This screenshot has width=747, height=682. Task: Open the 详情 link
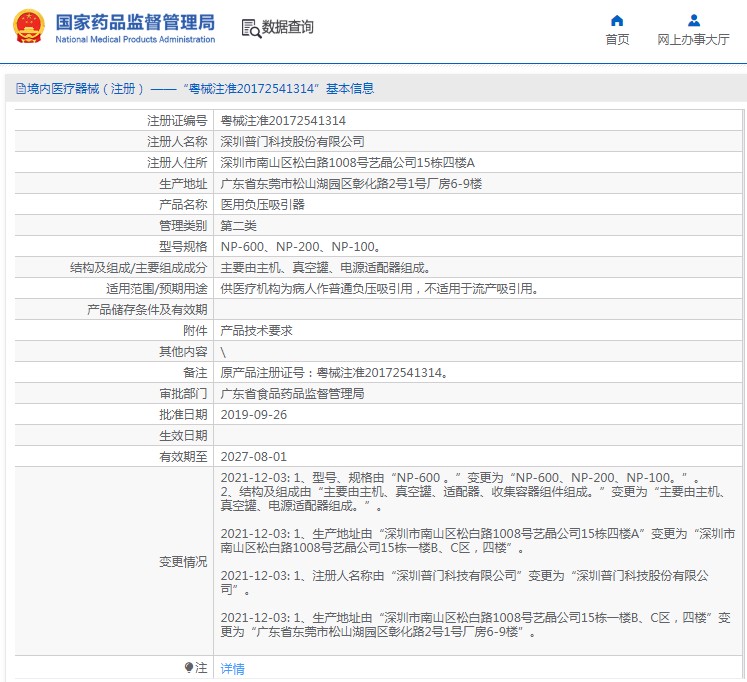tap(232, 668)
